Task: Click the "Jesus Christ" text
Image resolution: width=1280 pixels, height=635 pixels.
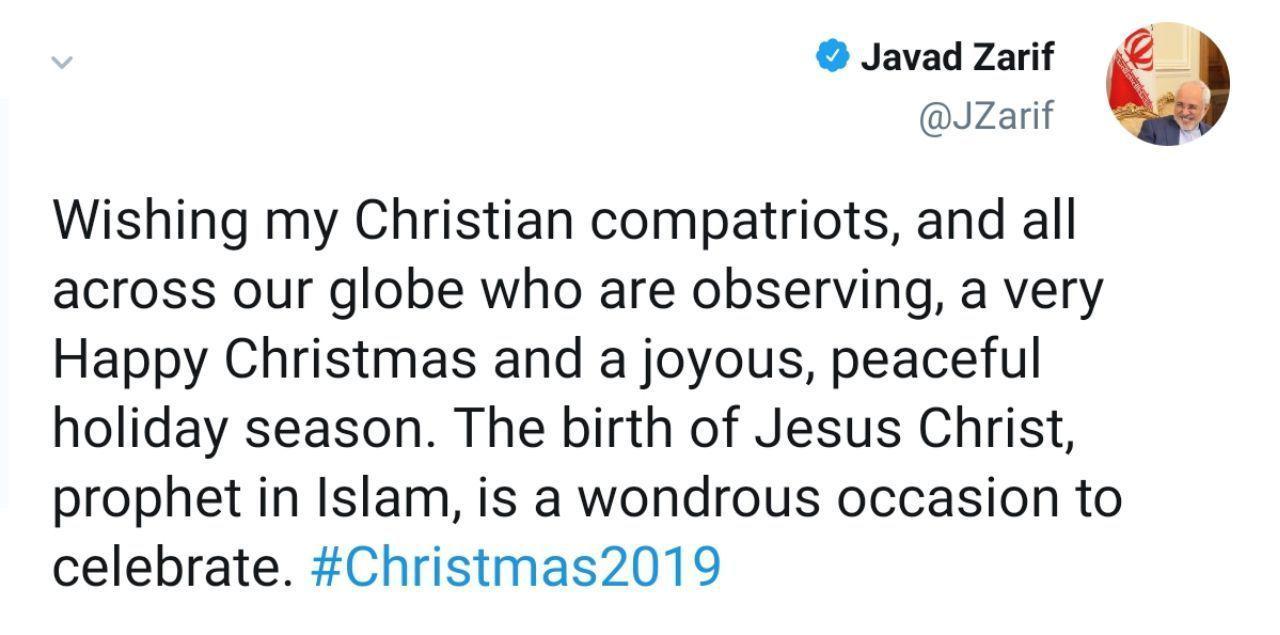Action: [x=914, y=429]
